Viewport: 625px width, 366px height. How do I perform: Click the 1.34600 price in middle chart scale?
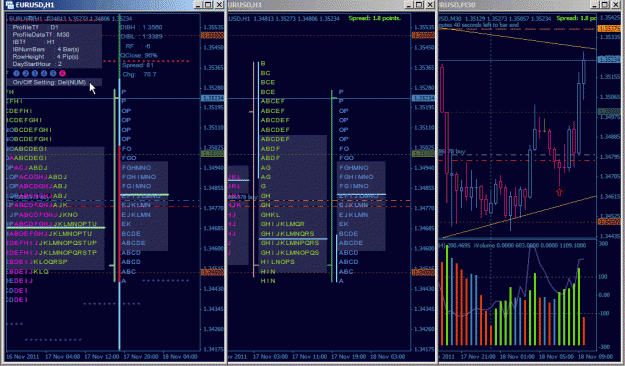click(424, 248)
